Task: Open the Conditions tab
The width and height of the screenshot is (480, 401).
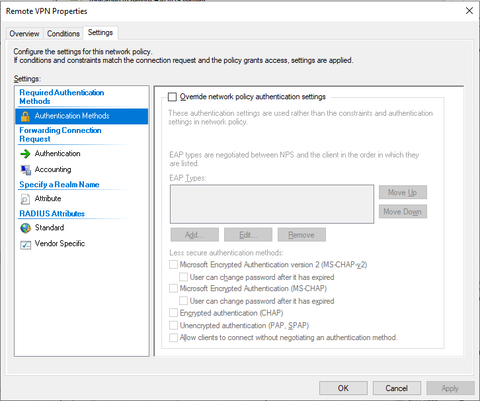Action: (x=63, y=34)
